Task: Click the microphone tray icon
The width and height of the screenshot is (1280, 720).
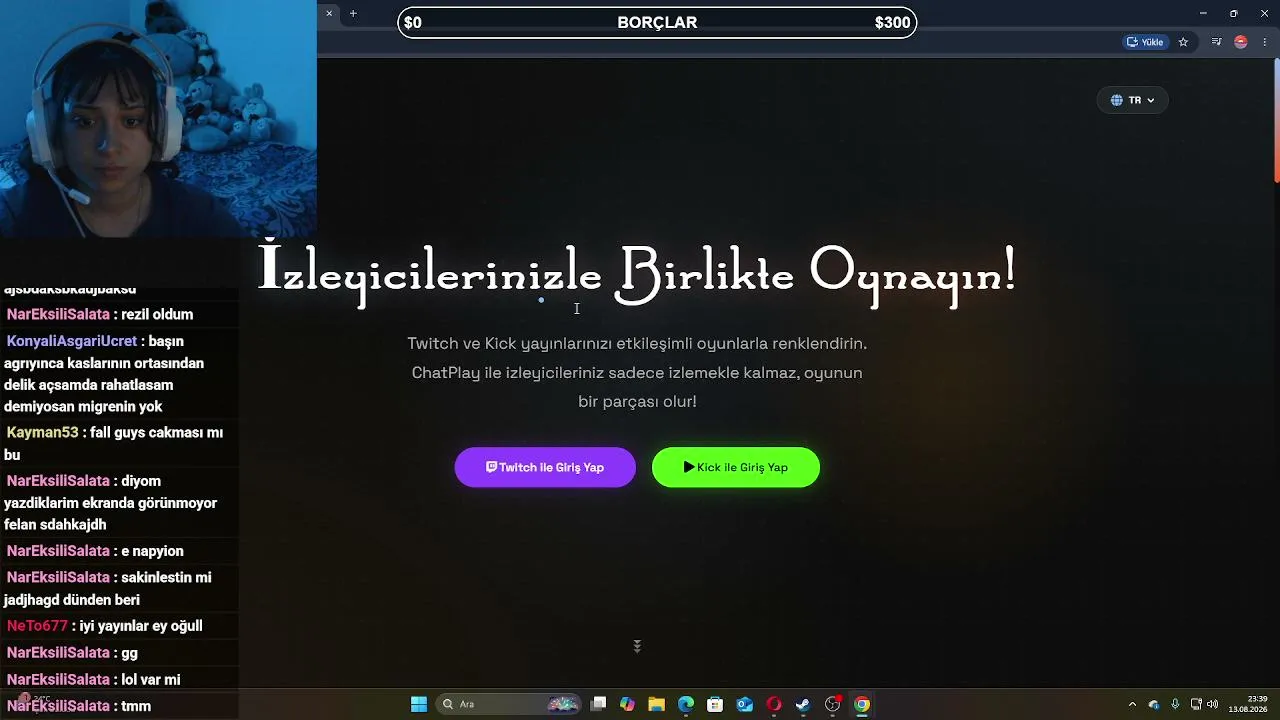Action: click(1175, 704)
